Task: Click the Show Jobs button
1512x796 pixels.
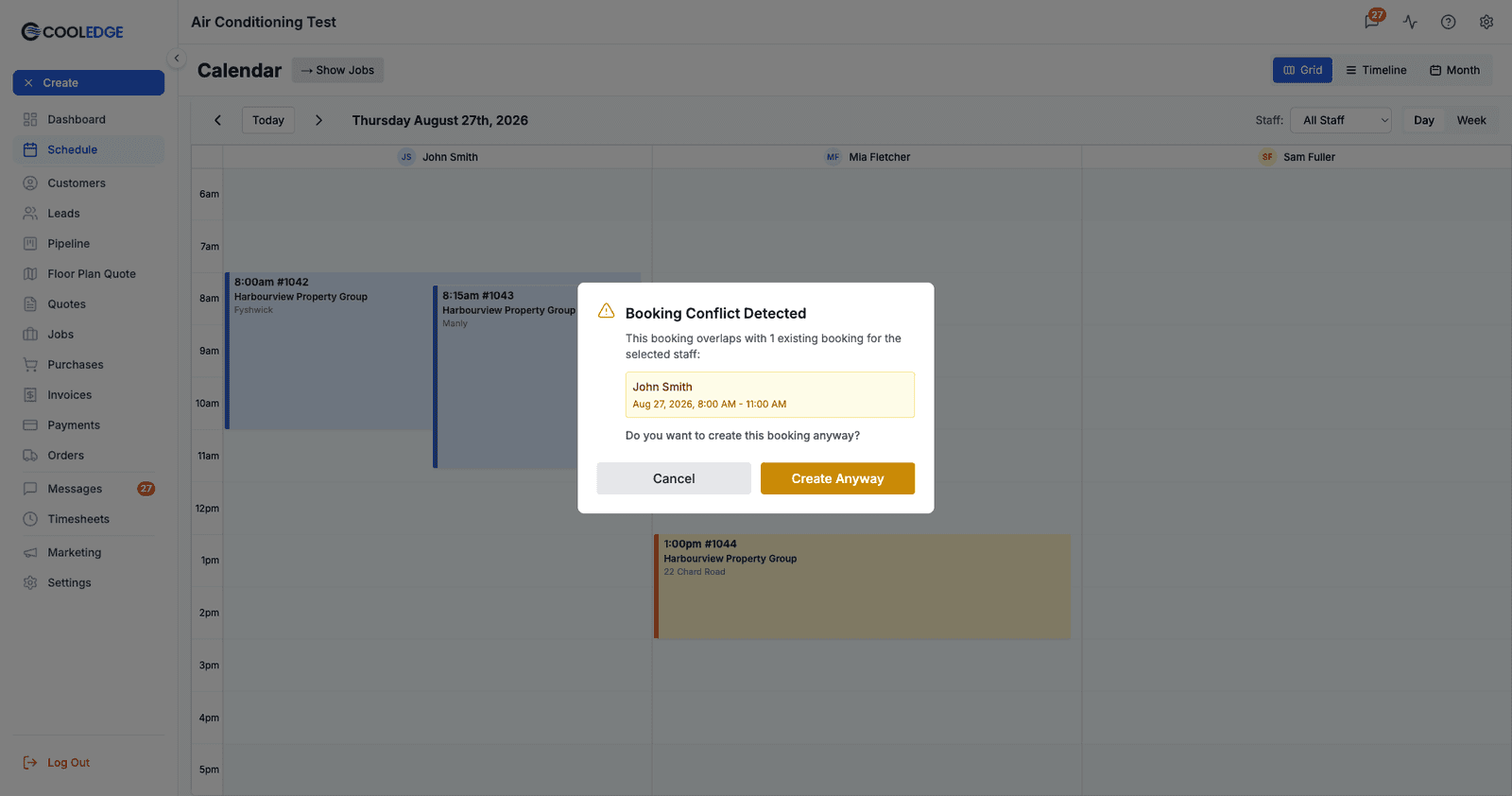Action: 337,70
